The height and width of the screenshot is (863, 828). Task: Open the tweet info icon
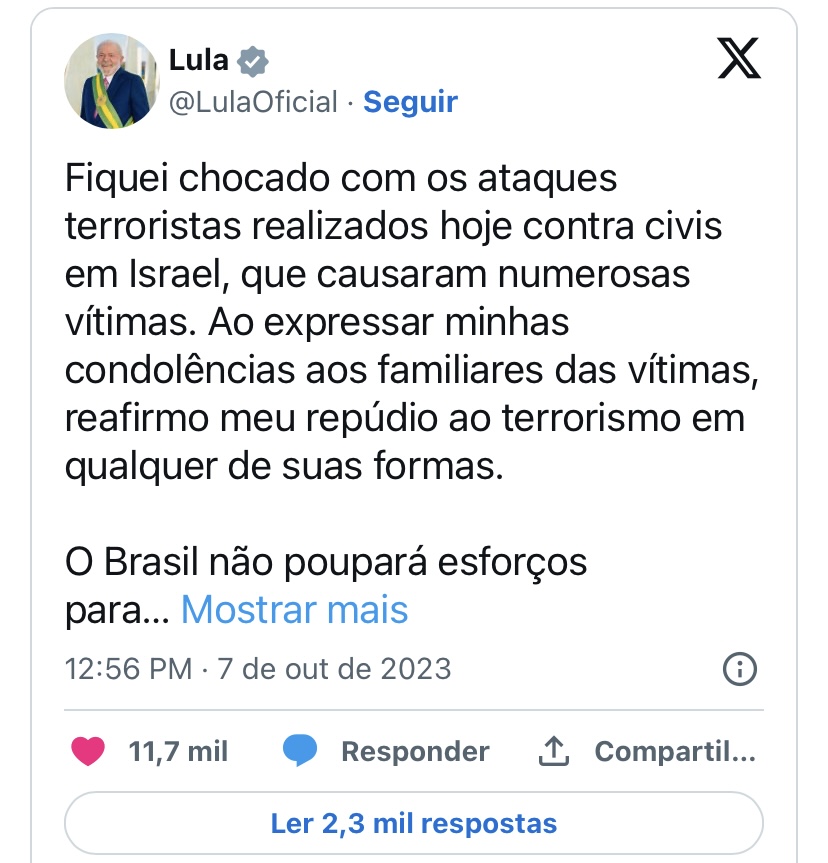[x=739, y=668]
